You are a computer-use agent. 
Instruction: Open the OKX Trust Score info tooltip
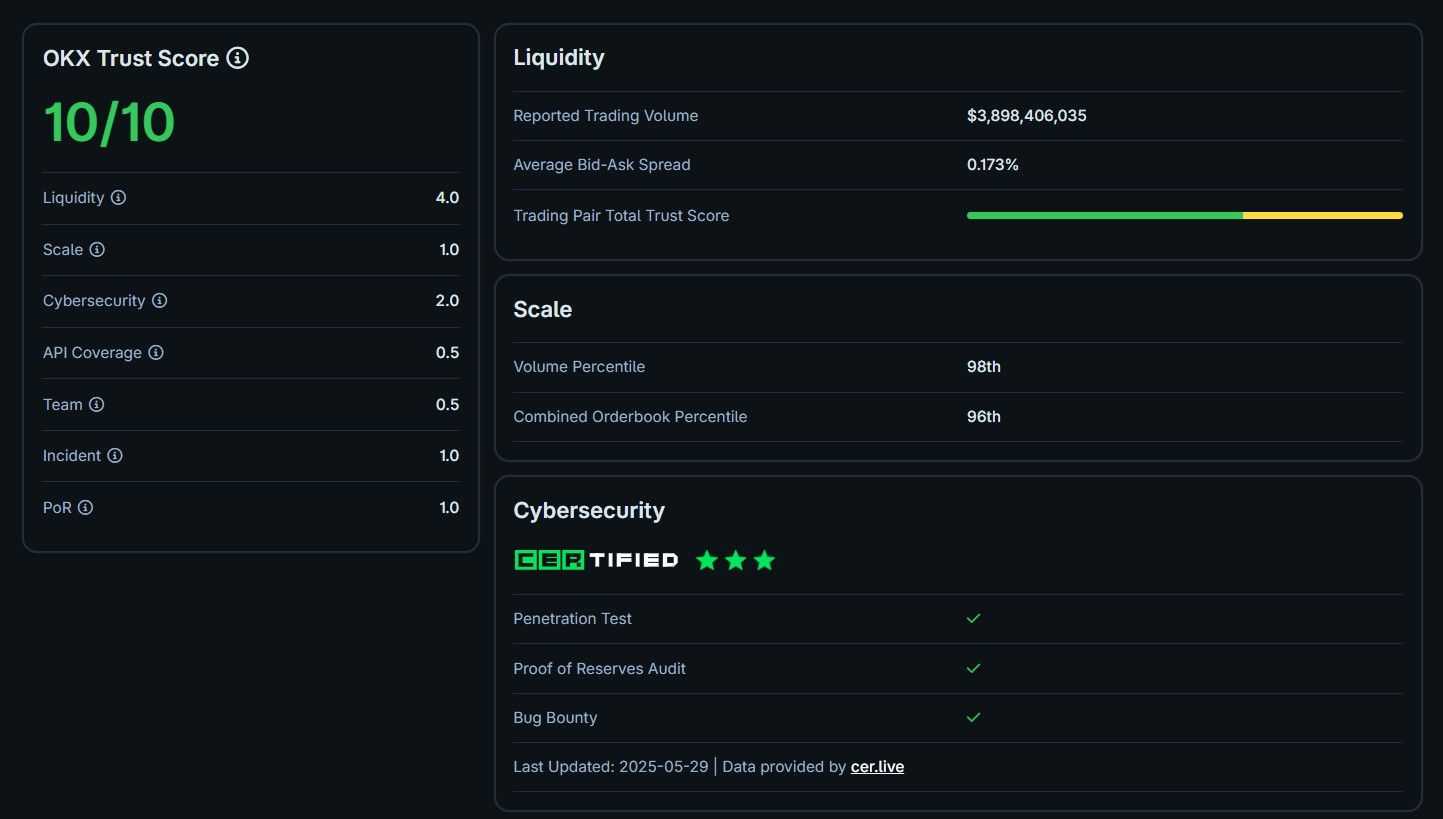[x=237, y=58]
